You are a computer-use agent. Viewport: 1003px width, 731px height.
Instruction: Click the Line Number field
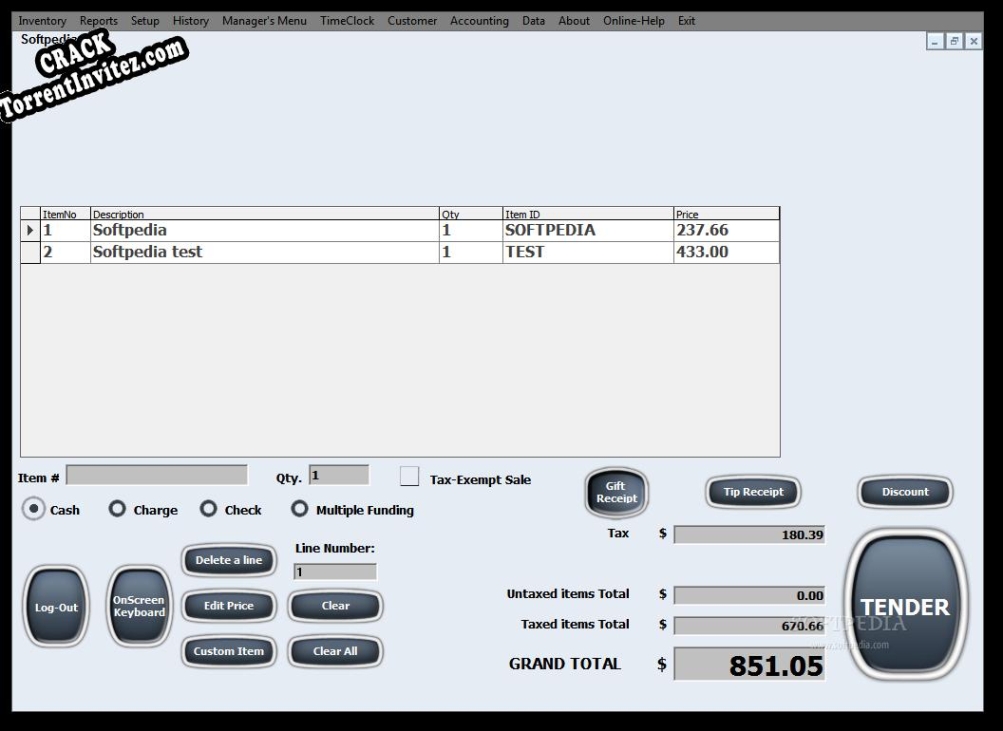335,571
